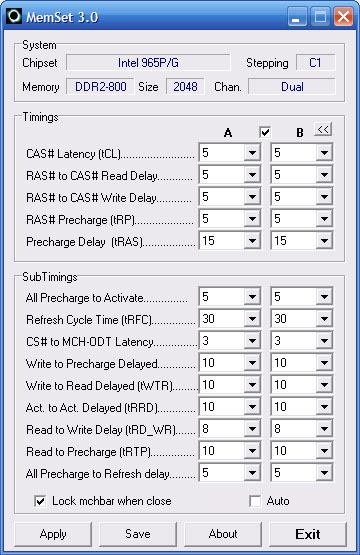360x555 pixels.
Task: Click the Chipset Intel 965P/G field
Action: pos(148,63)
